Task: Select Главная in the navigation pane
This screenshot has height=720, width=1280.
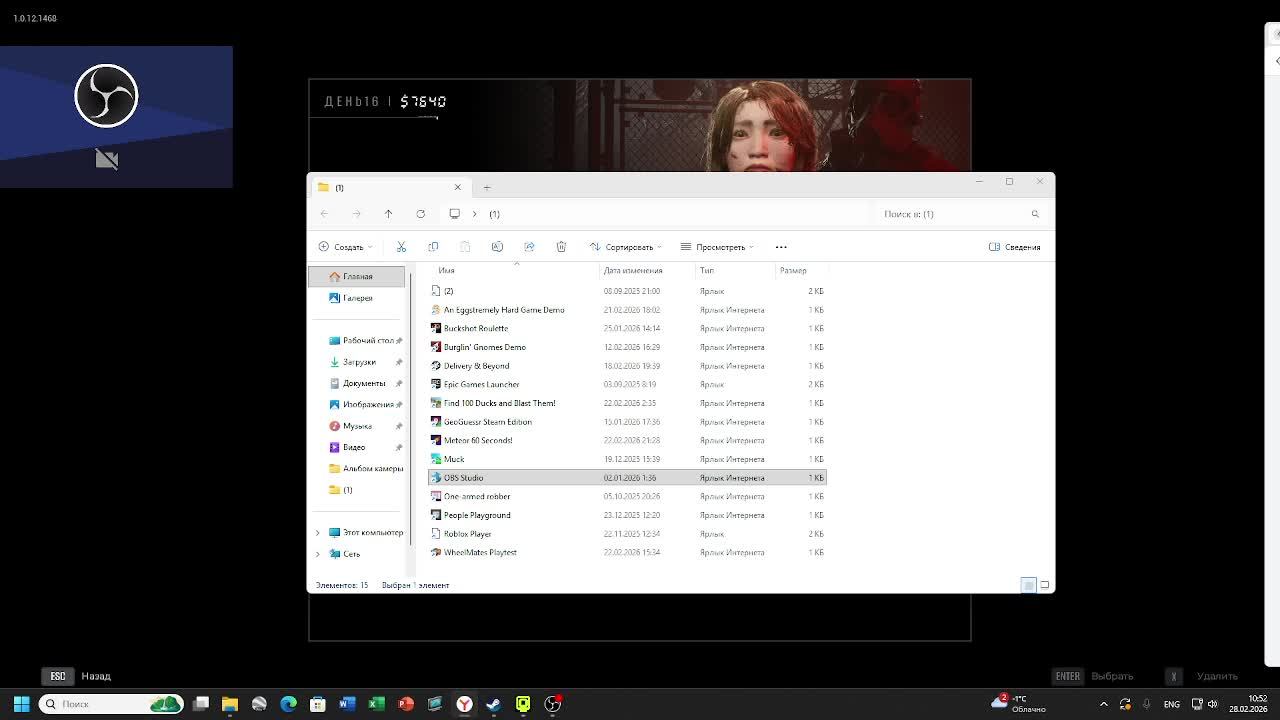Action: coord(357,276)
